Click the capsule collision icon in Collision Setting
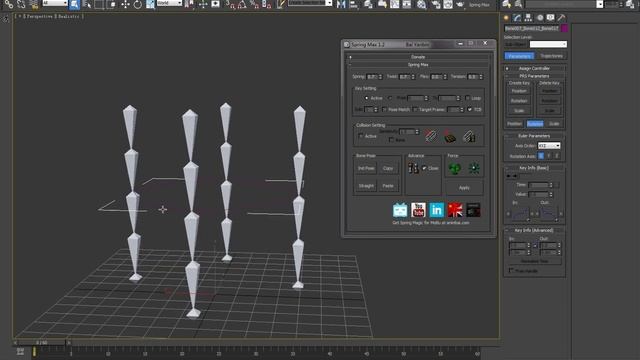Viewport: 640px width, 360px height. [x=431, y=136]
